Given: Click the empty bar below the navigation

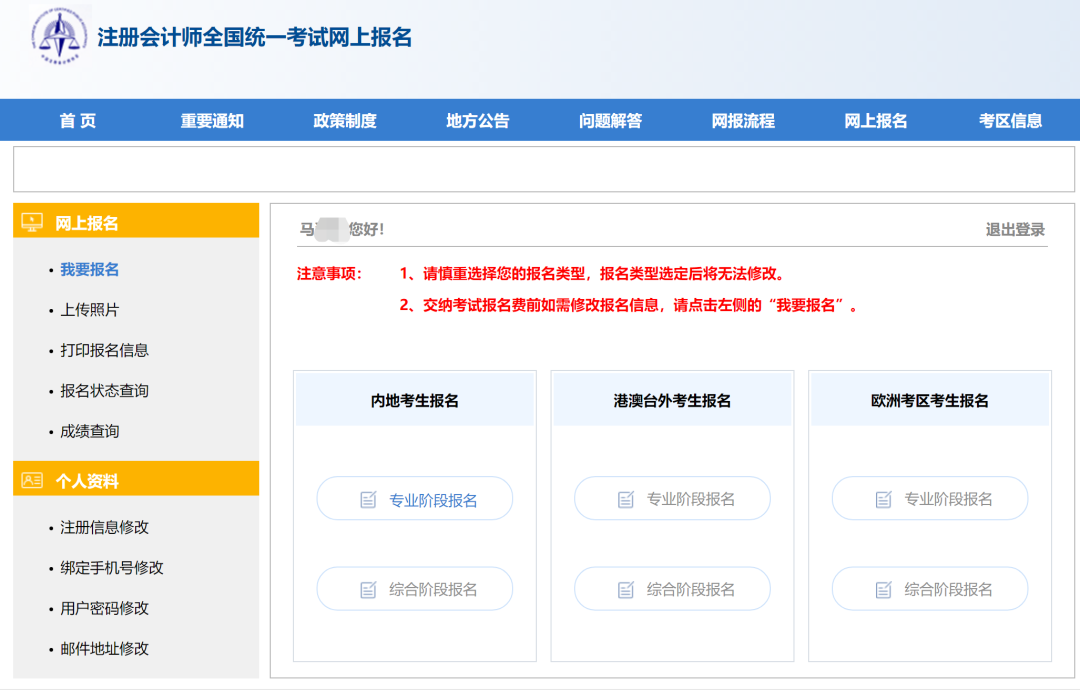Looking at the screenshot, I should (x=540, y=168).
